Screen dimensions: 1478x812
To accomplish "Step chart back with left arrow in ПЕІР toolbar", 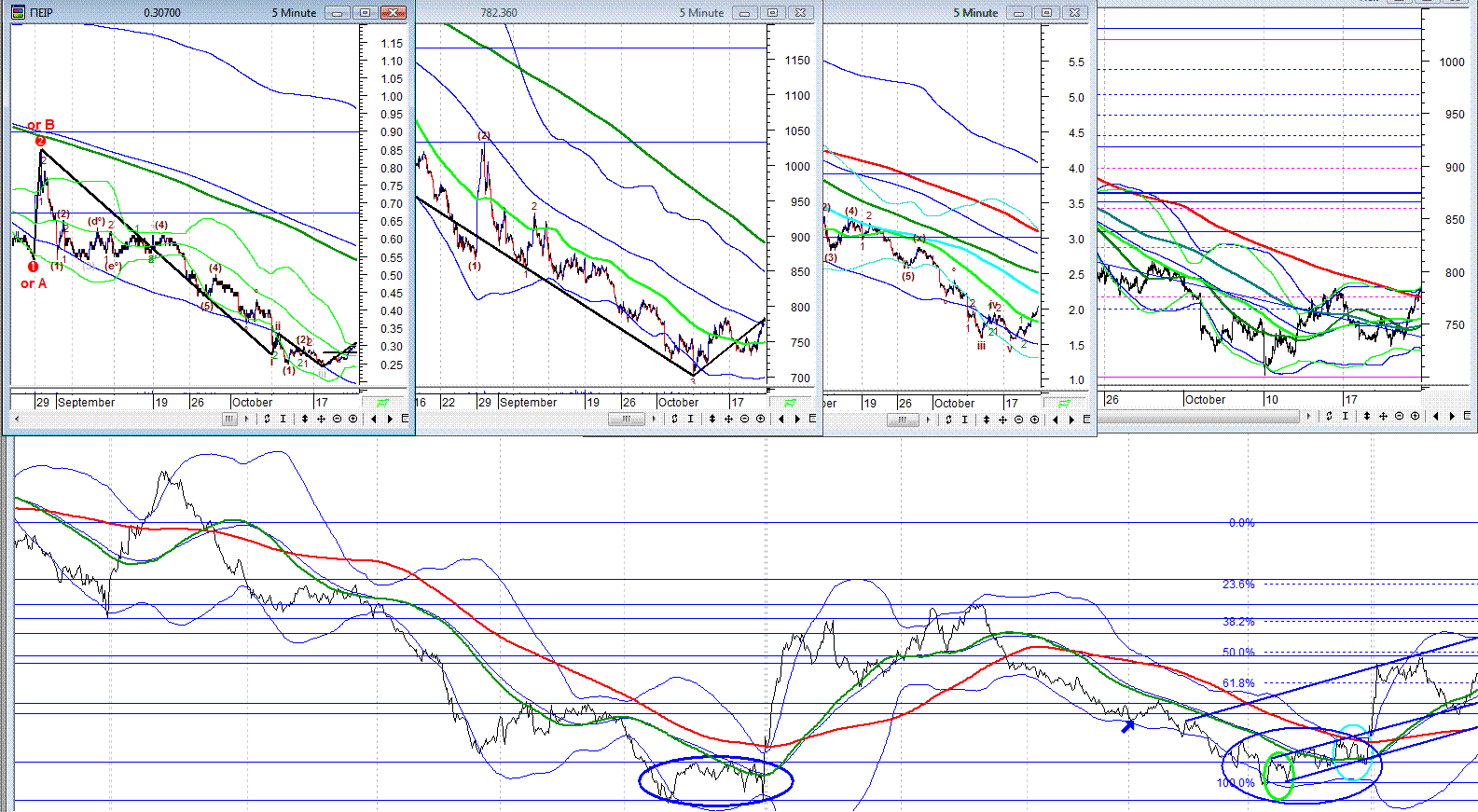I will (374, 419).
